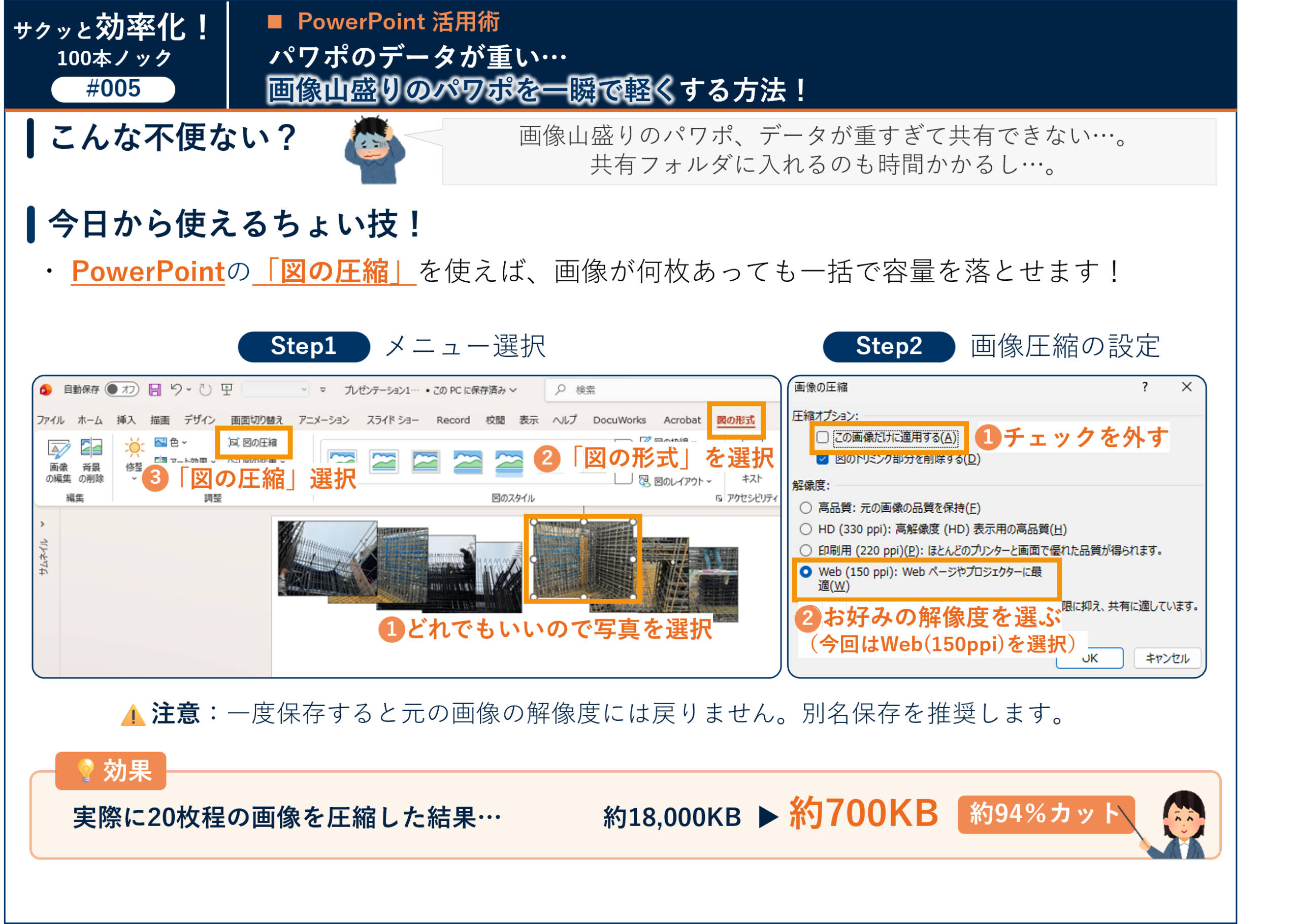Switch to the 挿入 tab
Image resolution: width=1300 pixels, height=924 pixels.
tap(126, 420)
